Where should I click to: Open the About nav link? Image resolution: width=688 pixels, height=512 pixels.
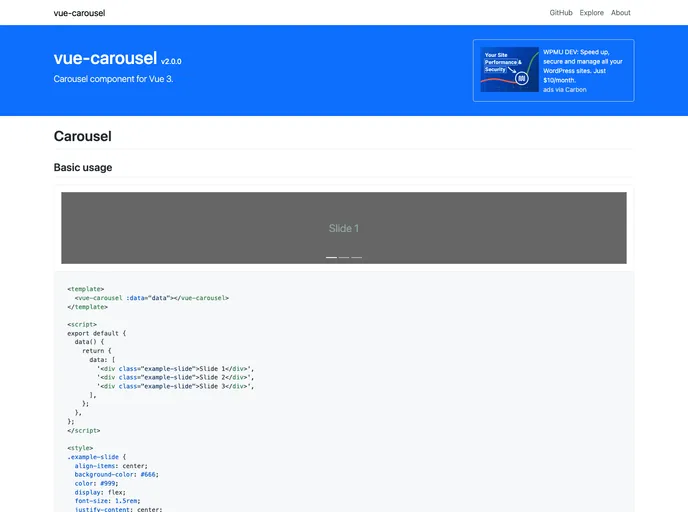coord(620,13)
